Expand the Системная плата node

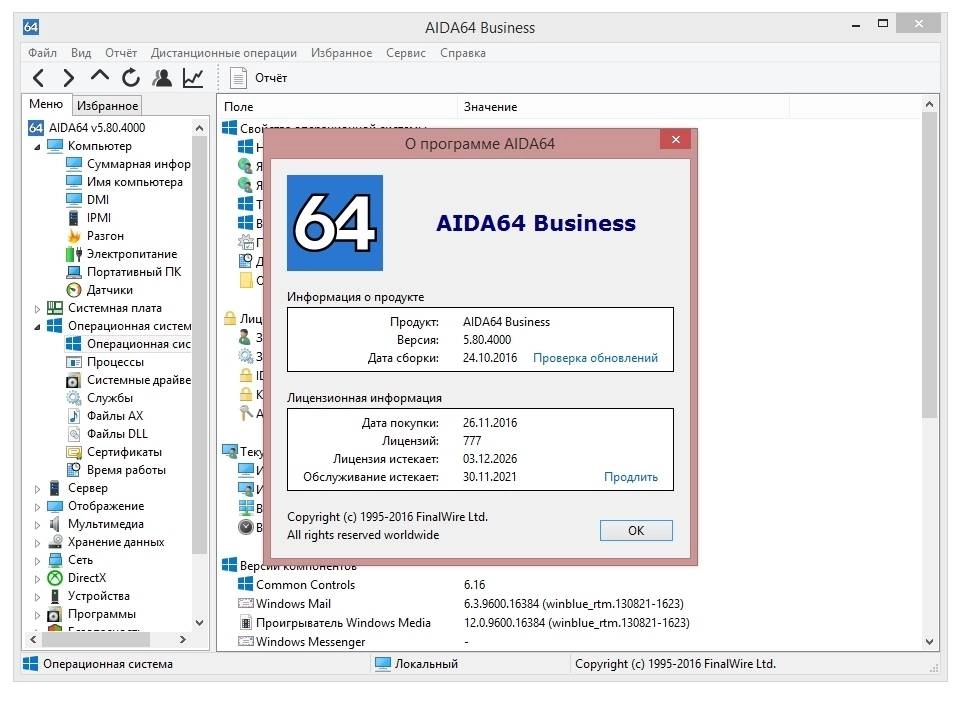[x=37, y=309]
